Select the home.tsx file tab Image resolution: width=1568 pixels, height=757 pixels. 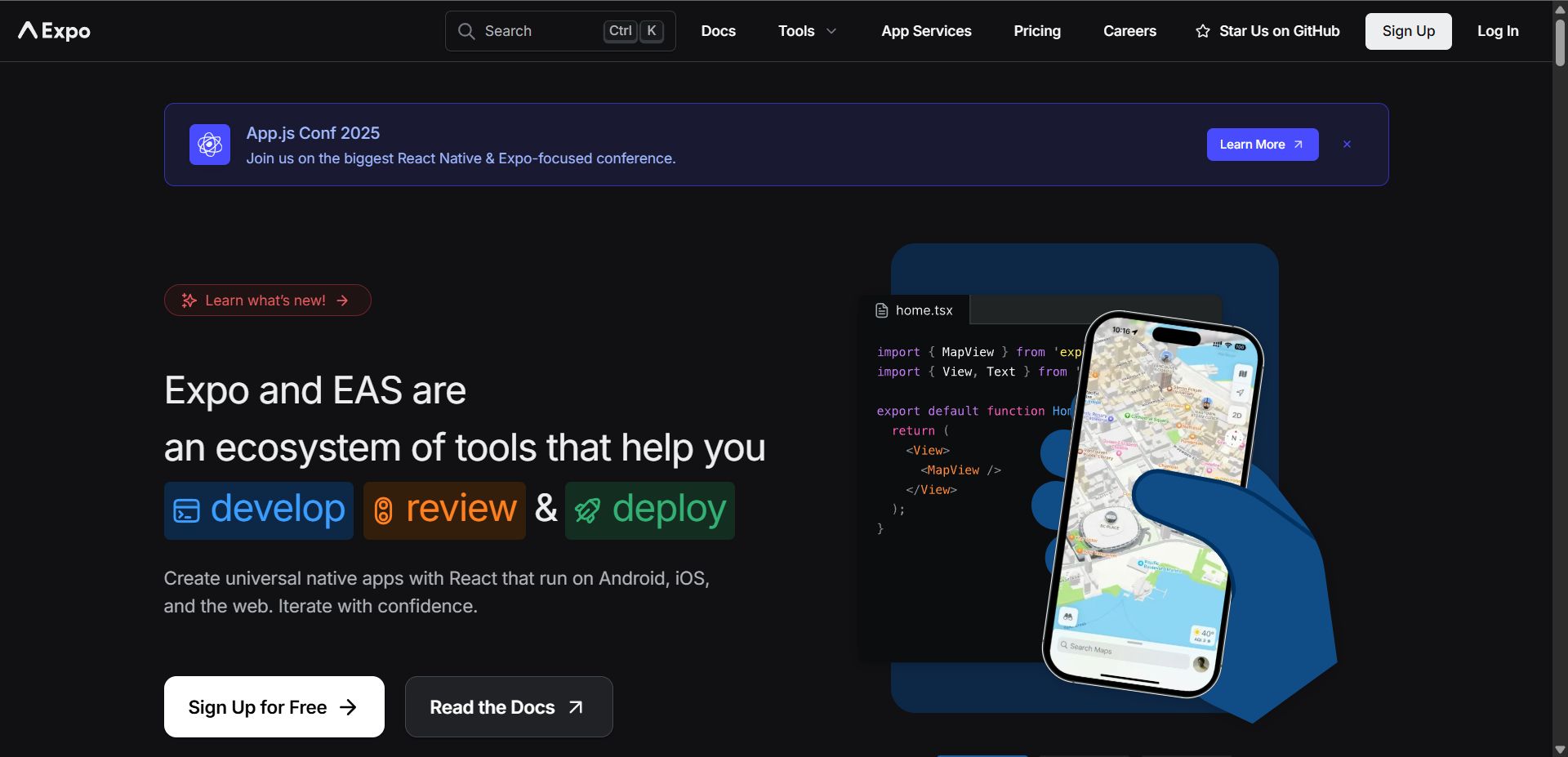tap(915, 310)
